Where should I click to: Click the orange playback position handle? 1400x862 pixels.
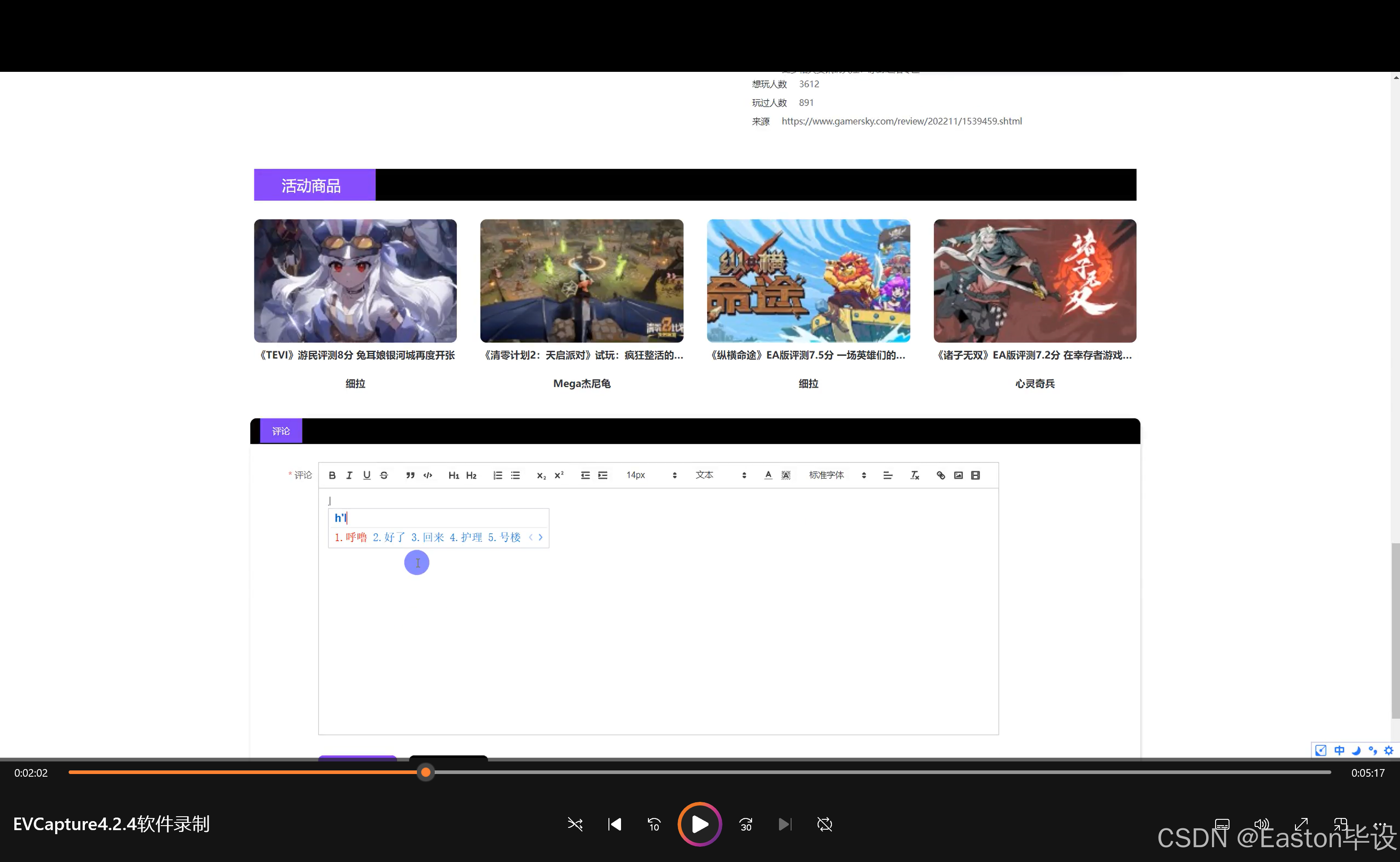426,773
